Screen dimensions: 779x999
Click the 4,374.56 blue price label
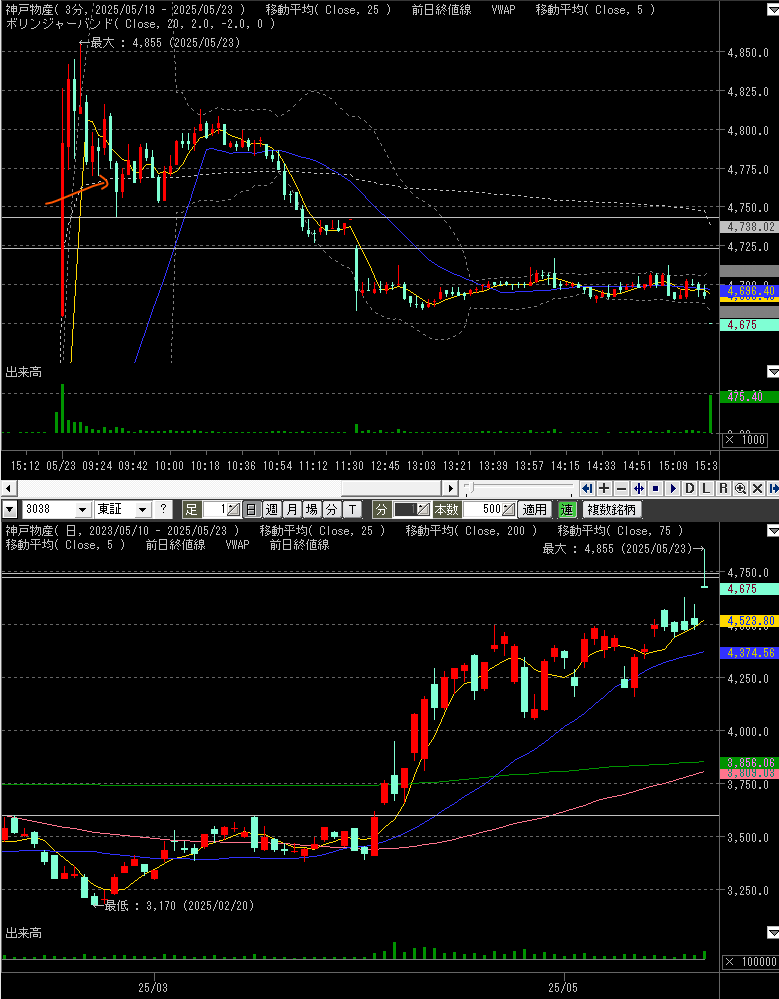tap(749, 653)
